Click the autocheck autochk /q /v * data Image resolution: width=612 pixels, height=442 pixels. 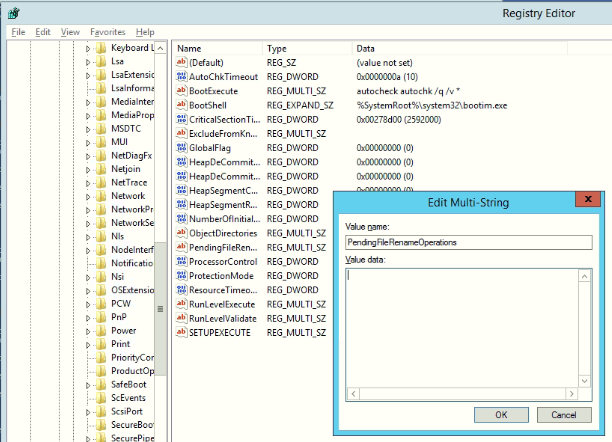pos(408,91)
